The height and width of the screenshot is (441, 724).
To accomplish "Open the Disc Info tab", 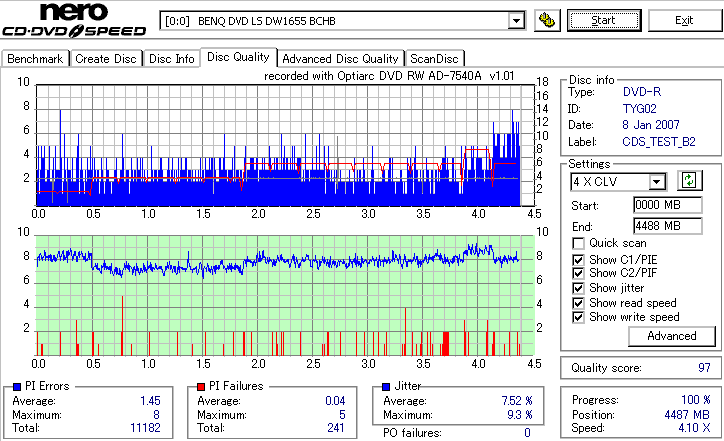I will pos(171,59).
